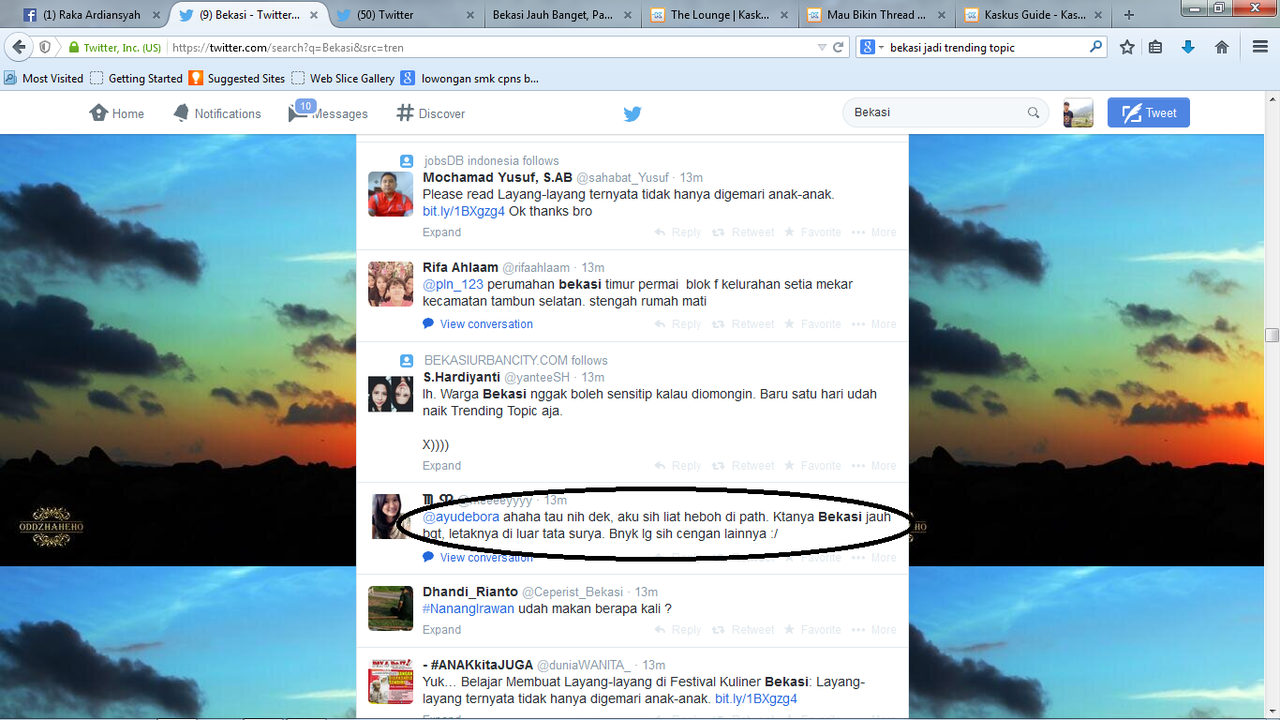Open the Suggested Sites bookmark

pos(237,78)
